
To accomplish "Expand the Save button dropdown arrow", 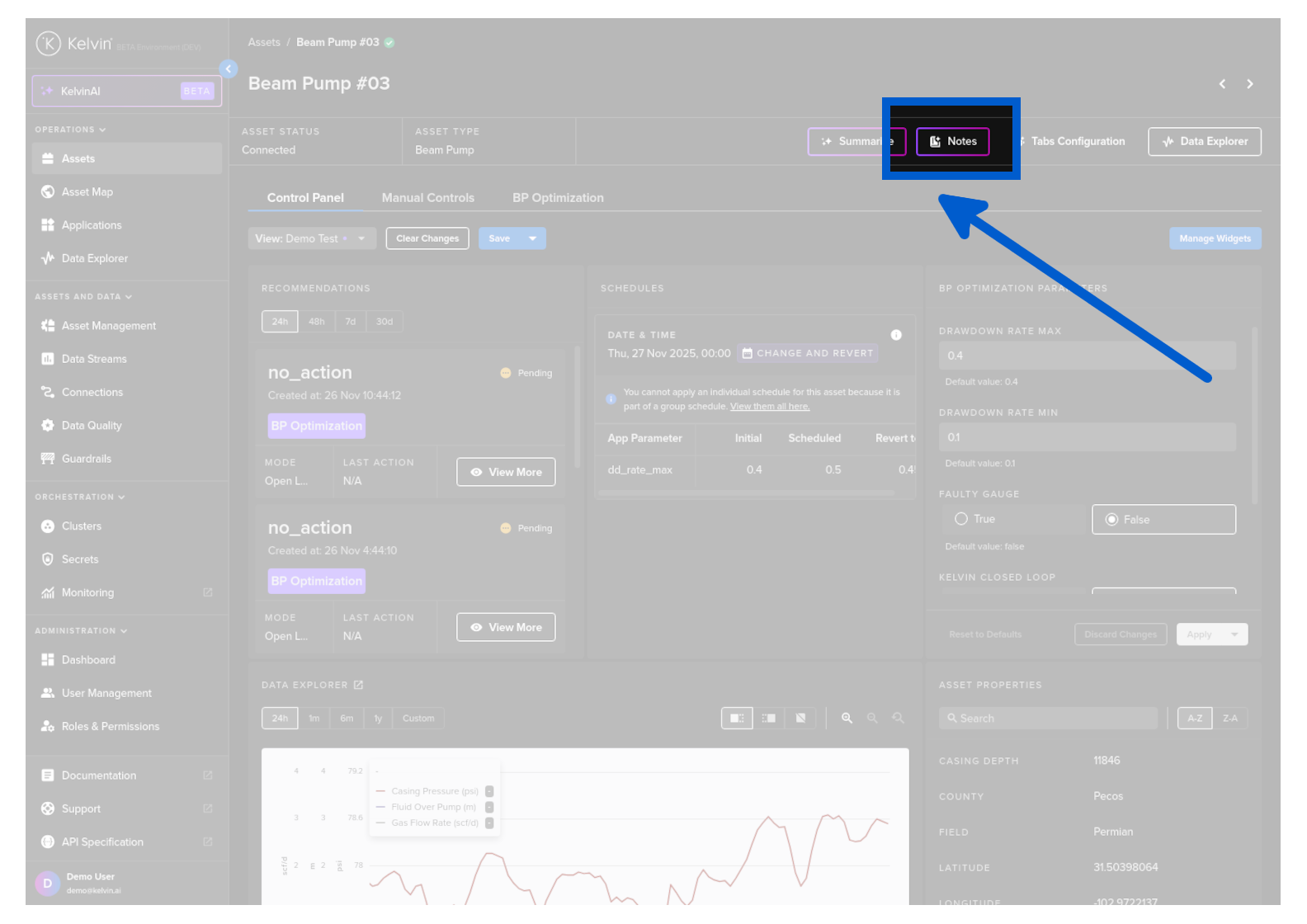I will tap(533, 238).
